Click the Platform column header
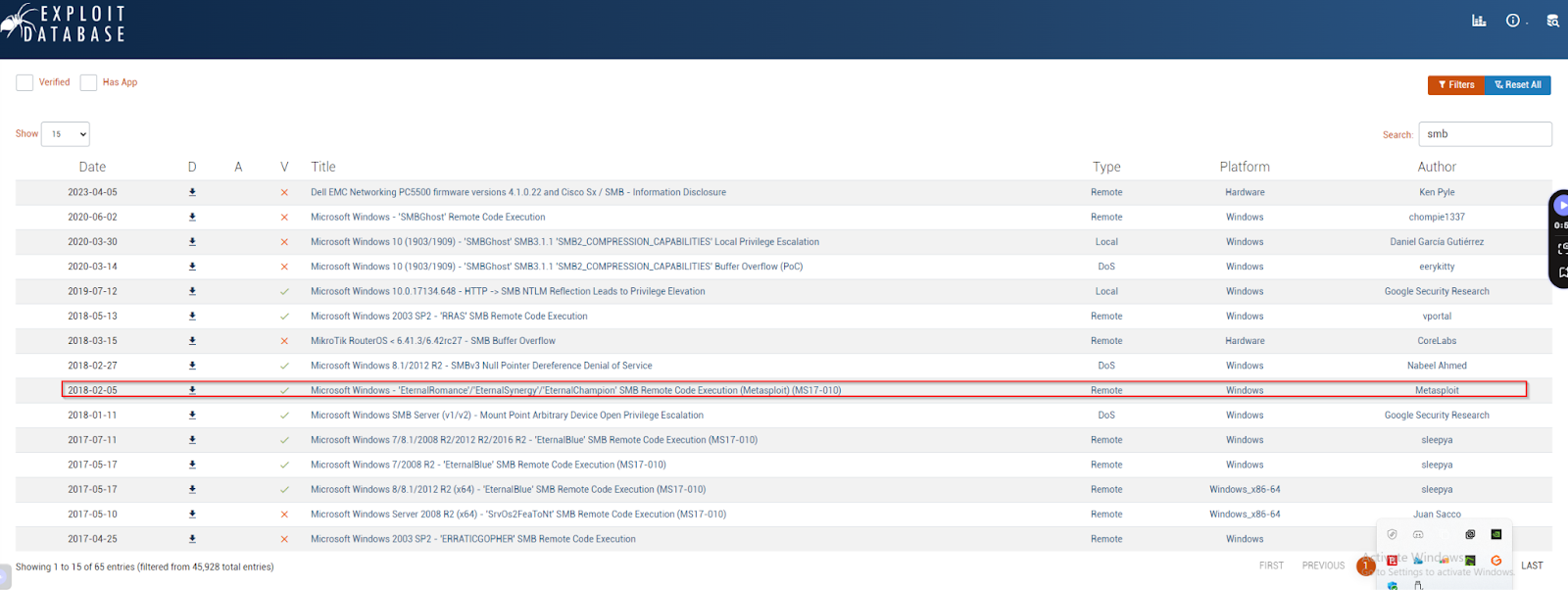The width and height of the screenshot is (1568, 590). pos(1245,167)
